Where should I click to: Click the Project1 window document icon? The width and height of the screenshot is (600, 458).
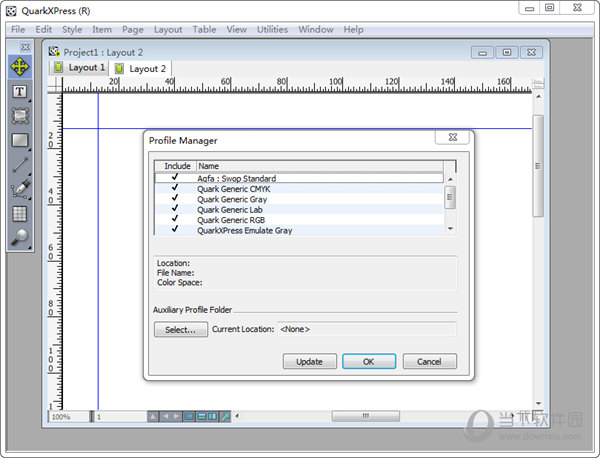(54, 52)
